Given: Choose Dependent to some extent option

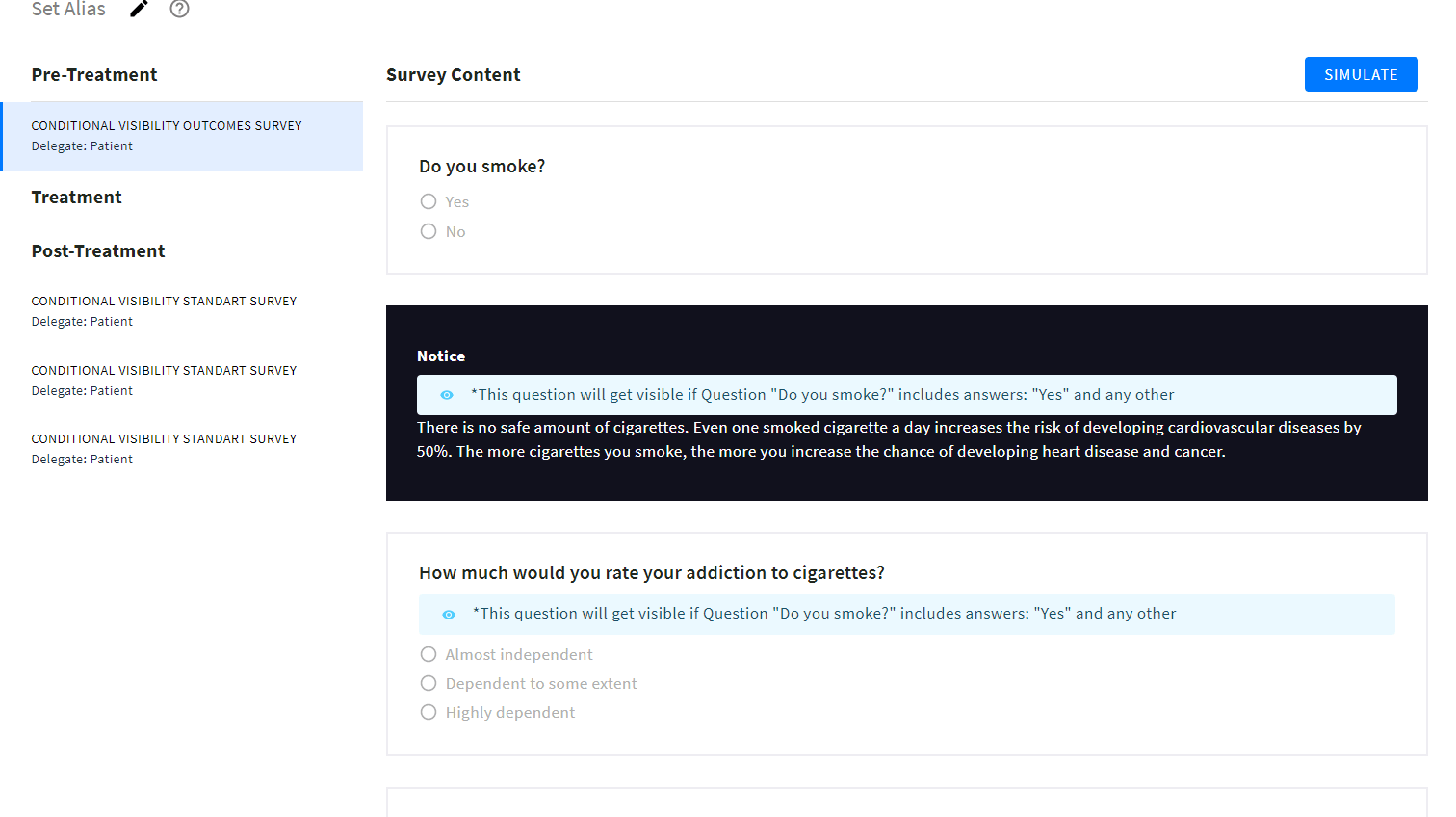Looking at the screenshot, I should [429, 683].
